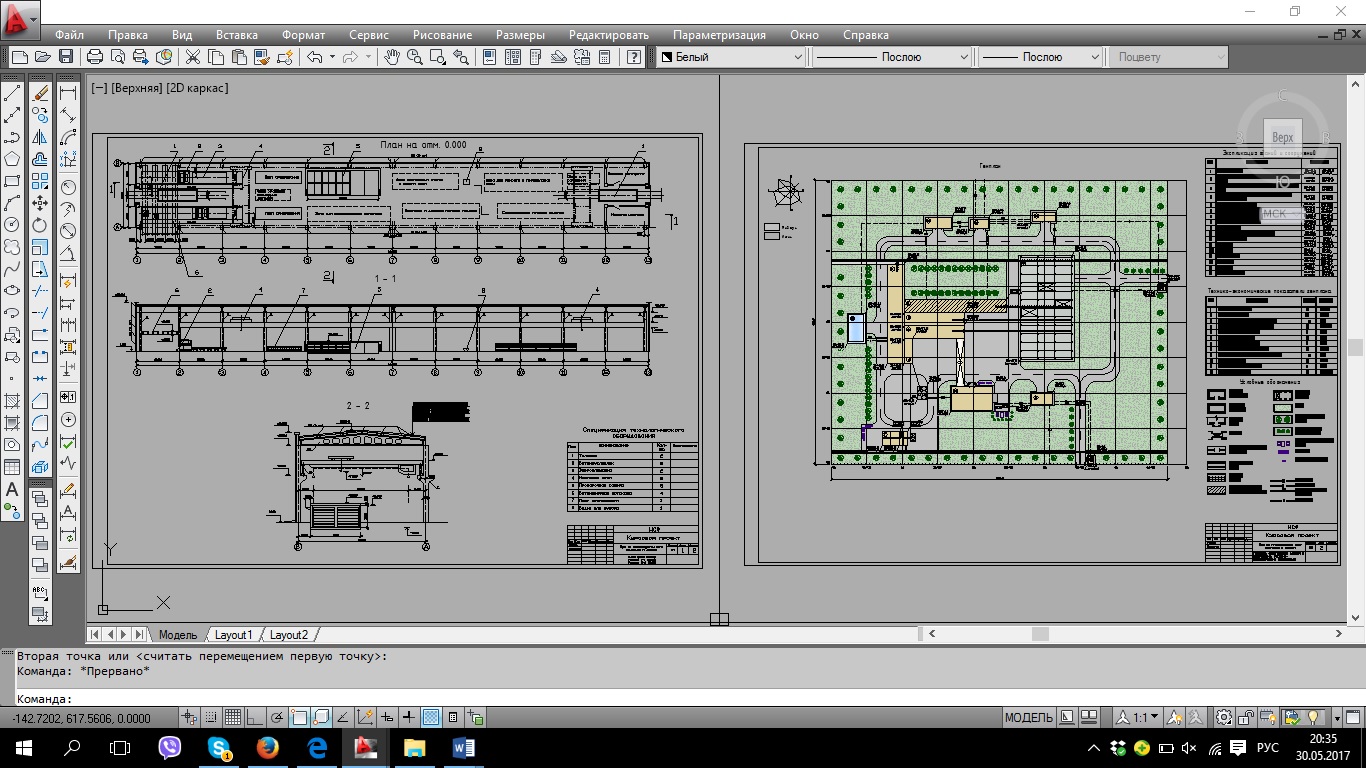Select the Angular dimension tool
This screenshot has width=1366, height=768.
click(x=68, y=253)
